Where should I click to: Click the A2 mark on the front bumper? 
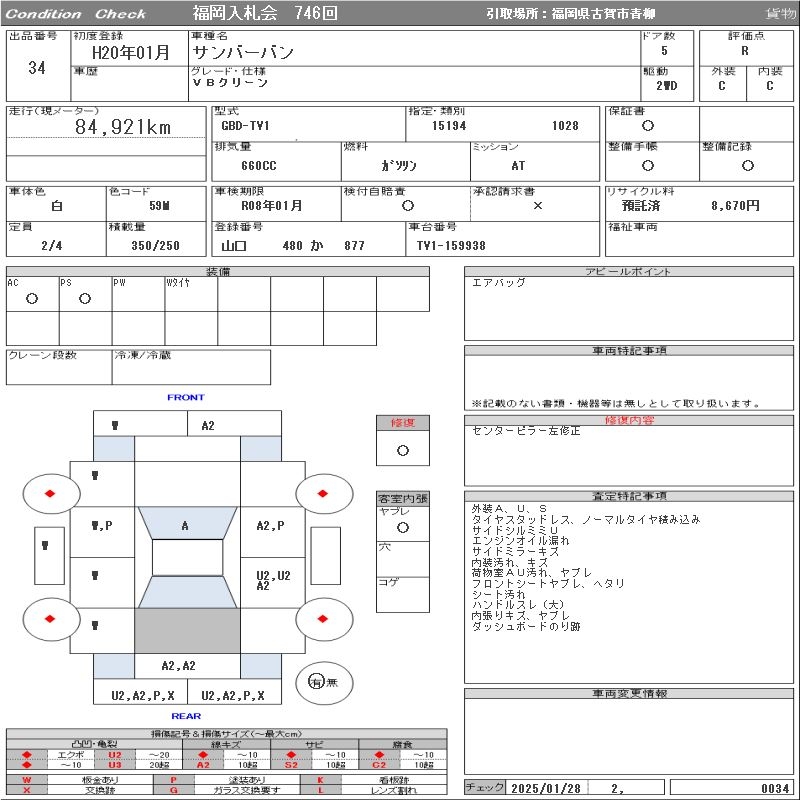point(208,426)
